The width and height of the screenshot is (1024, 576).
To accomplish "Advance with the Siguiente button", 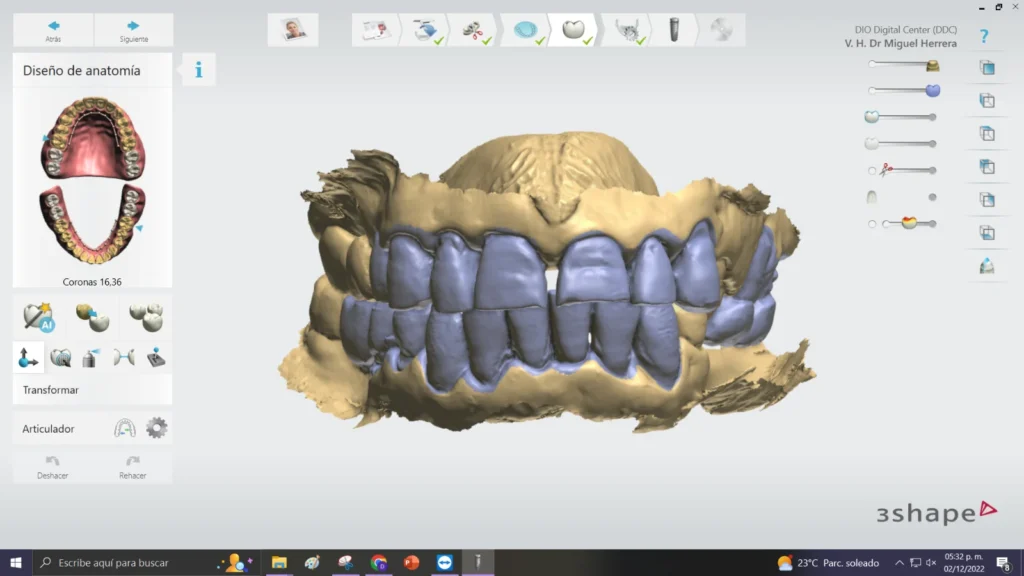I will point(133,31).
